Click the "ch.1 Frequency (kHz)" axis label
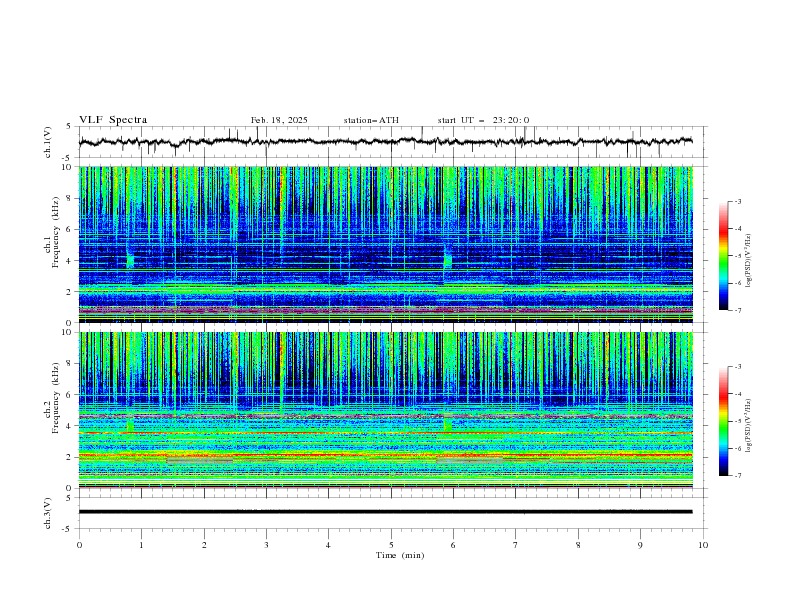792x612 pixels. [x=51, y=232]
